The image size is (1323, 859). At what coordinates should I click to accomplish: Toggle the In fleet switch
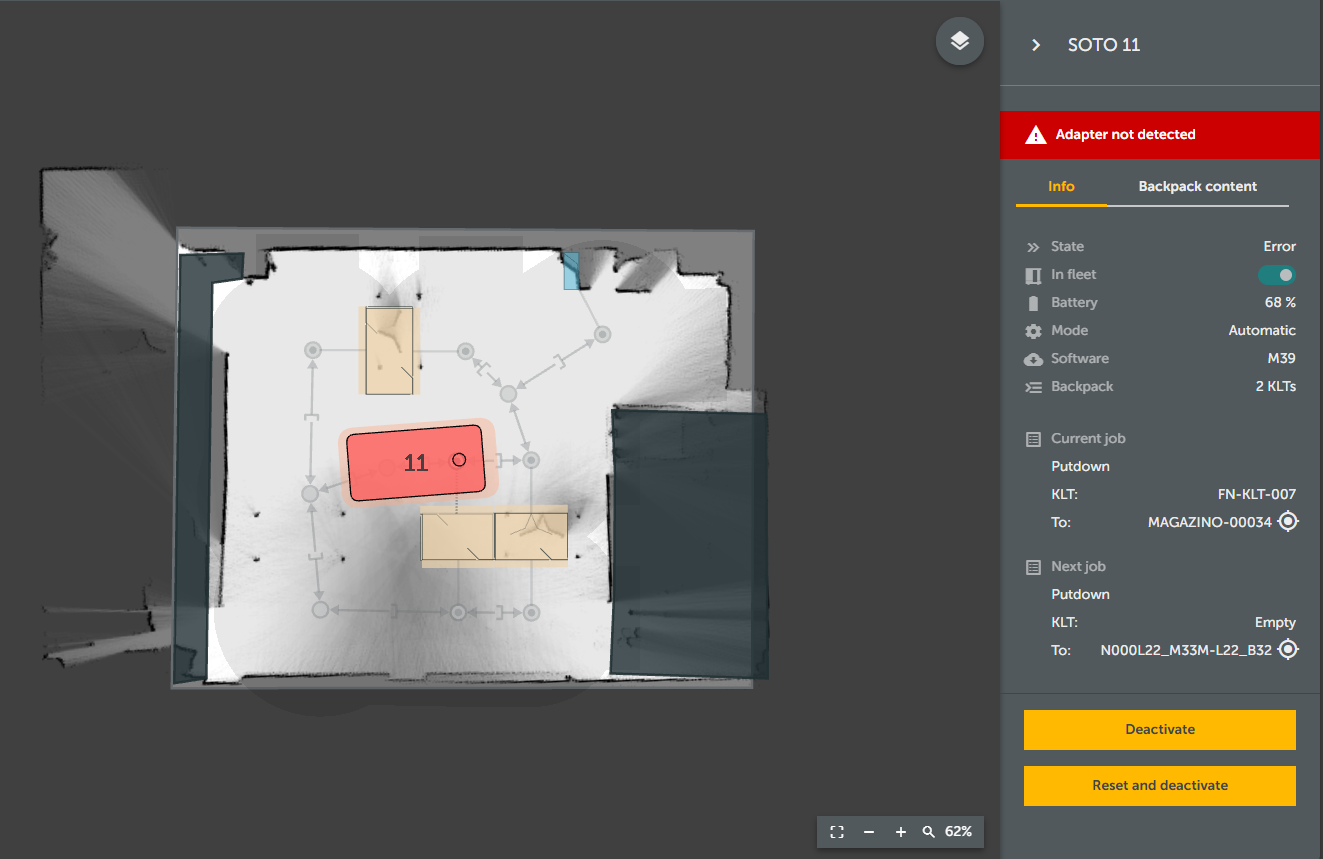[1276, 275]
